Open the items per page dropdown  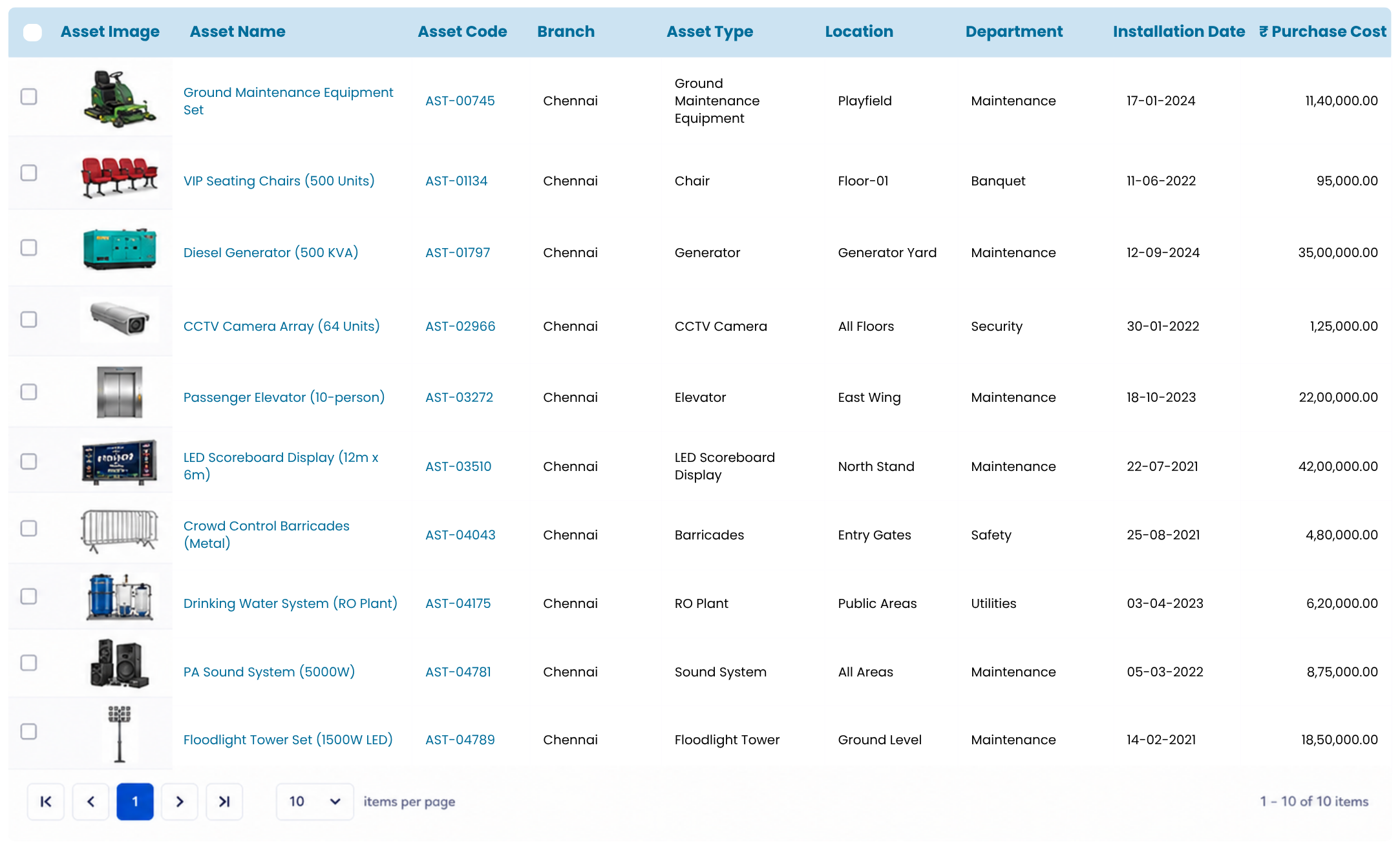(315, 801)
